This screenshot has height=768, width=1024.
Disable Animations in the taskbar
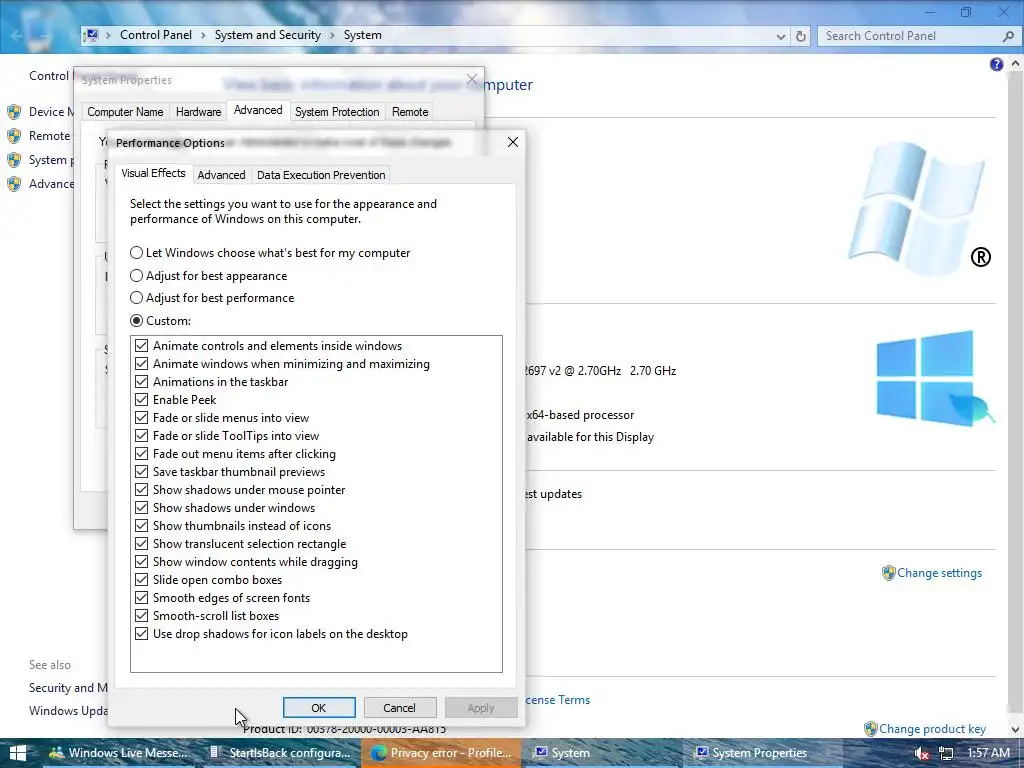click(x=141, y=381)
